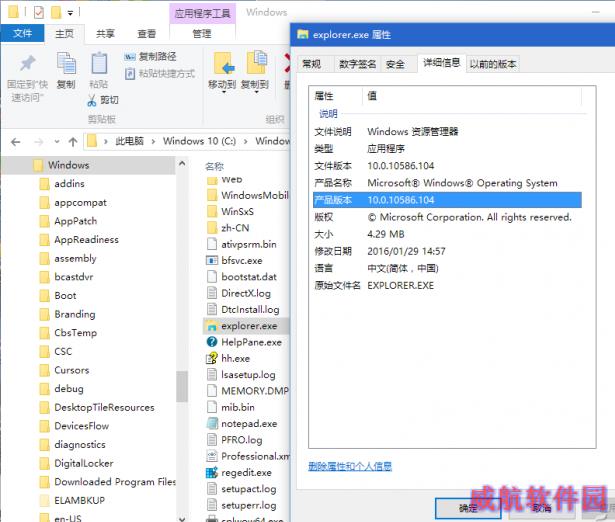
Task: Open the Previous Versions (以前的版本) tab
Action: pyautogui.click(x=493, y=64)
